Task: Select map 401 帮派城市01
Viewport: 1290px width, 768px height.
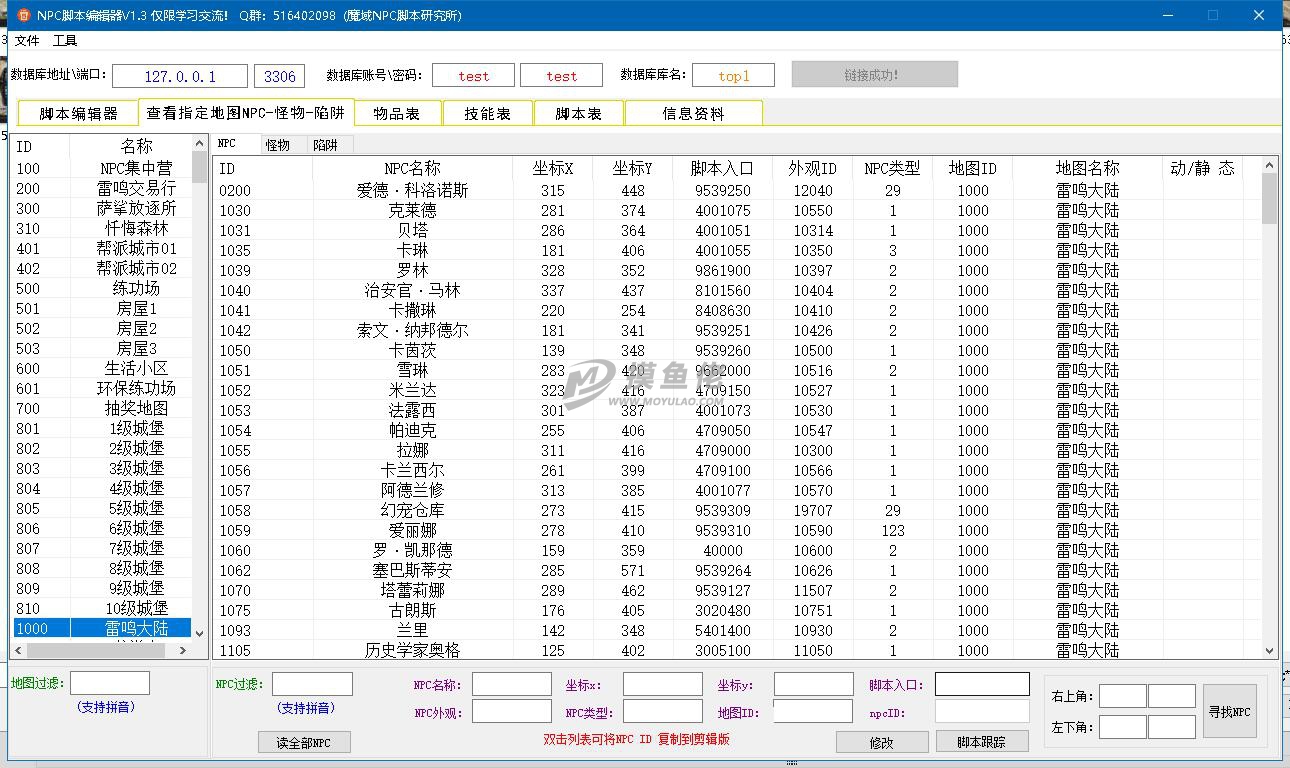Action: coord(102,249)
